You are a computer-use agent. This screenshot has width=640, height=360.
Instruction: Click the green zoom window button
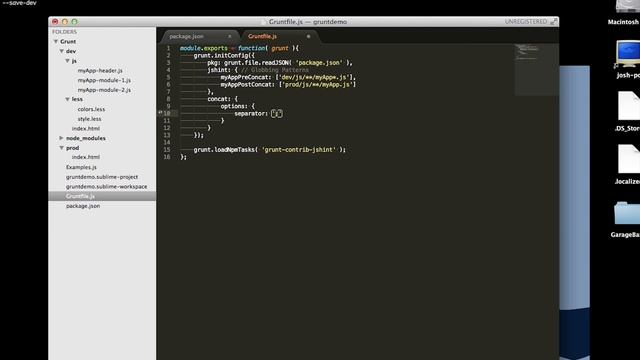tap(74, 22)
